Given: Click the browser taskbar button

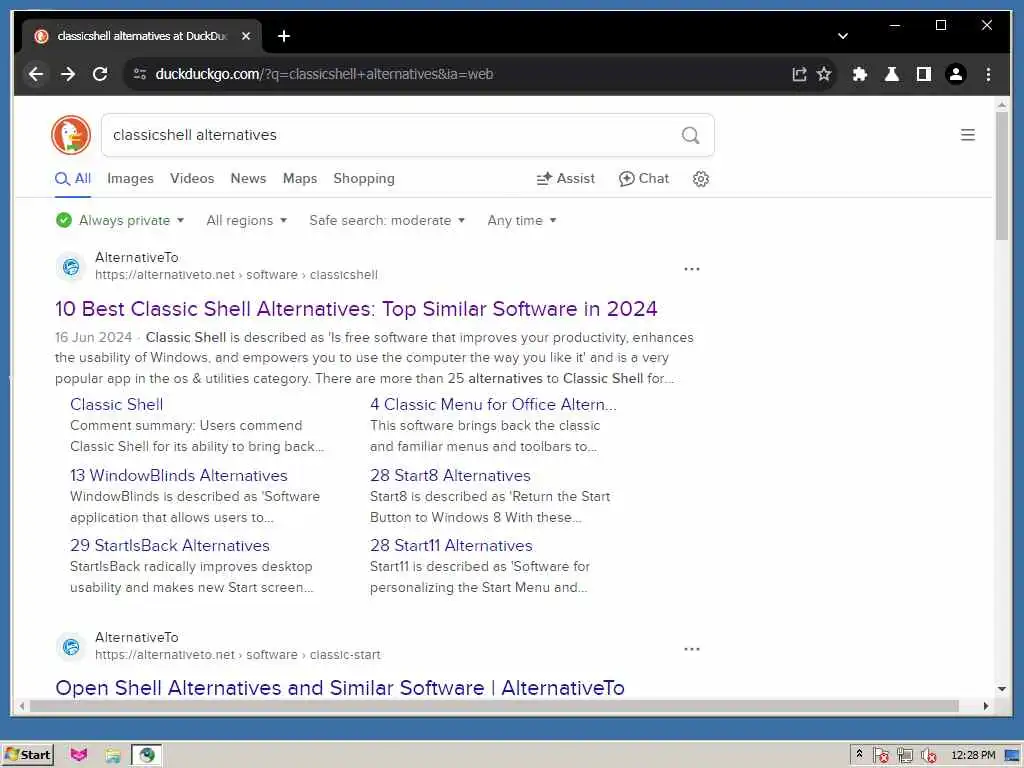Looking at the screenshot, I should [147, 756].
